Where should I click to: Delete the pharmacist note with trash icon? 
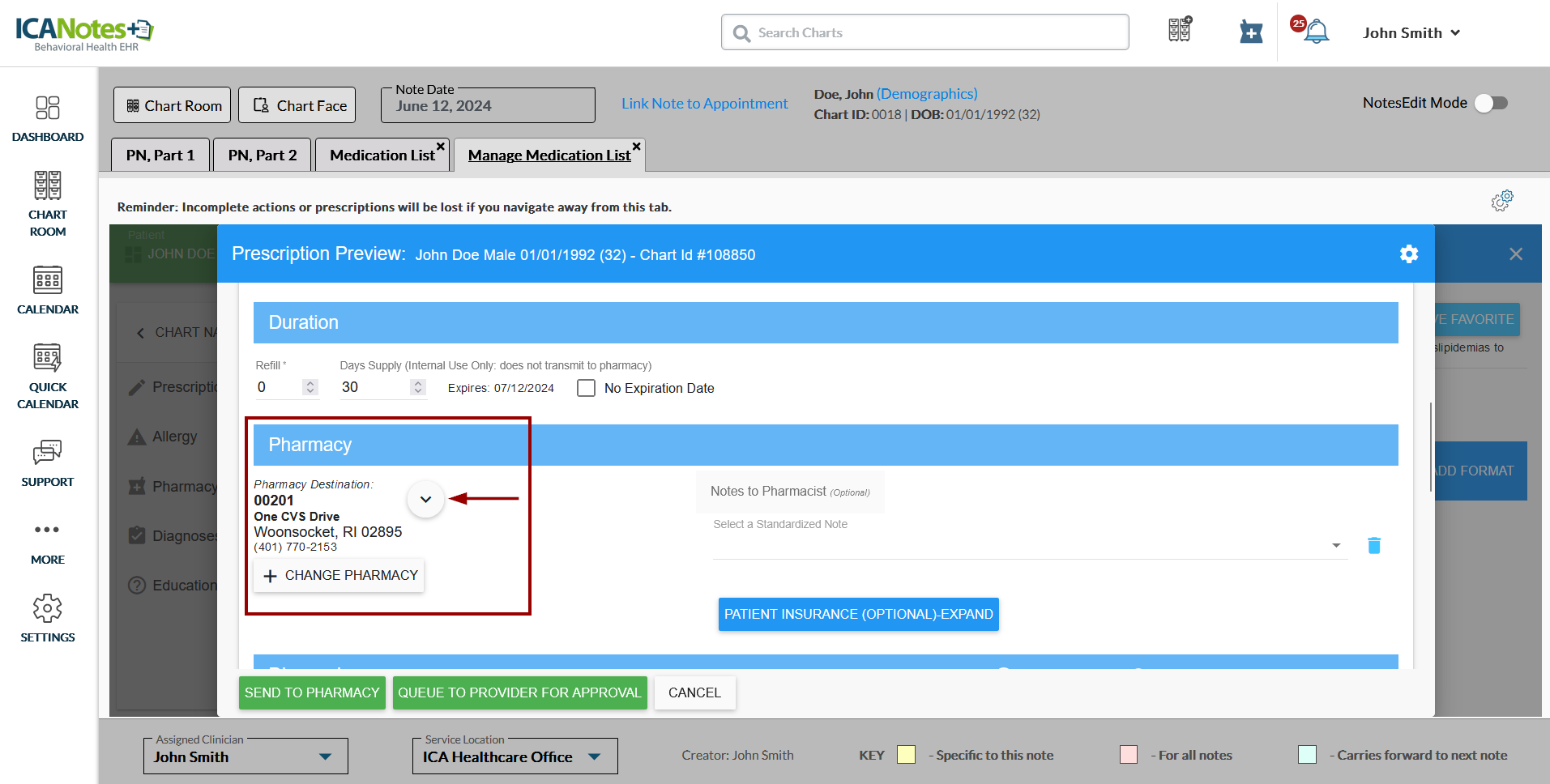point(1374,545)
